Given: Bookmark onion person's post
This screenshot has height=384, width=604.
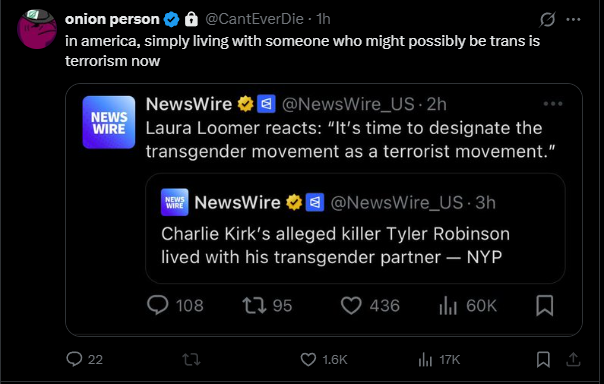Looking at the screenshot, I should (x=543, y=359).
